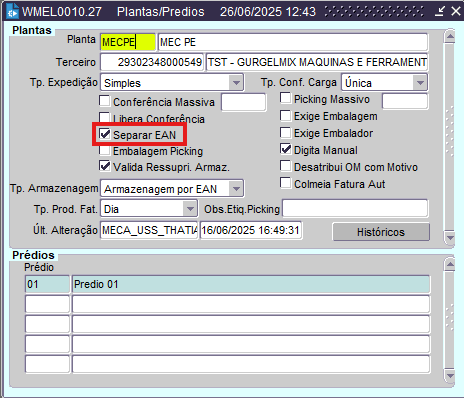The width and height of the screenshot is (464, 398).
Task: Click the form document icon in title bar
Action: tap(13, 11)
